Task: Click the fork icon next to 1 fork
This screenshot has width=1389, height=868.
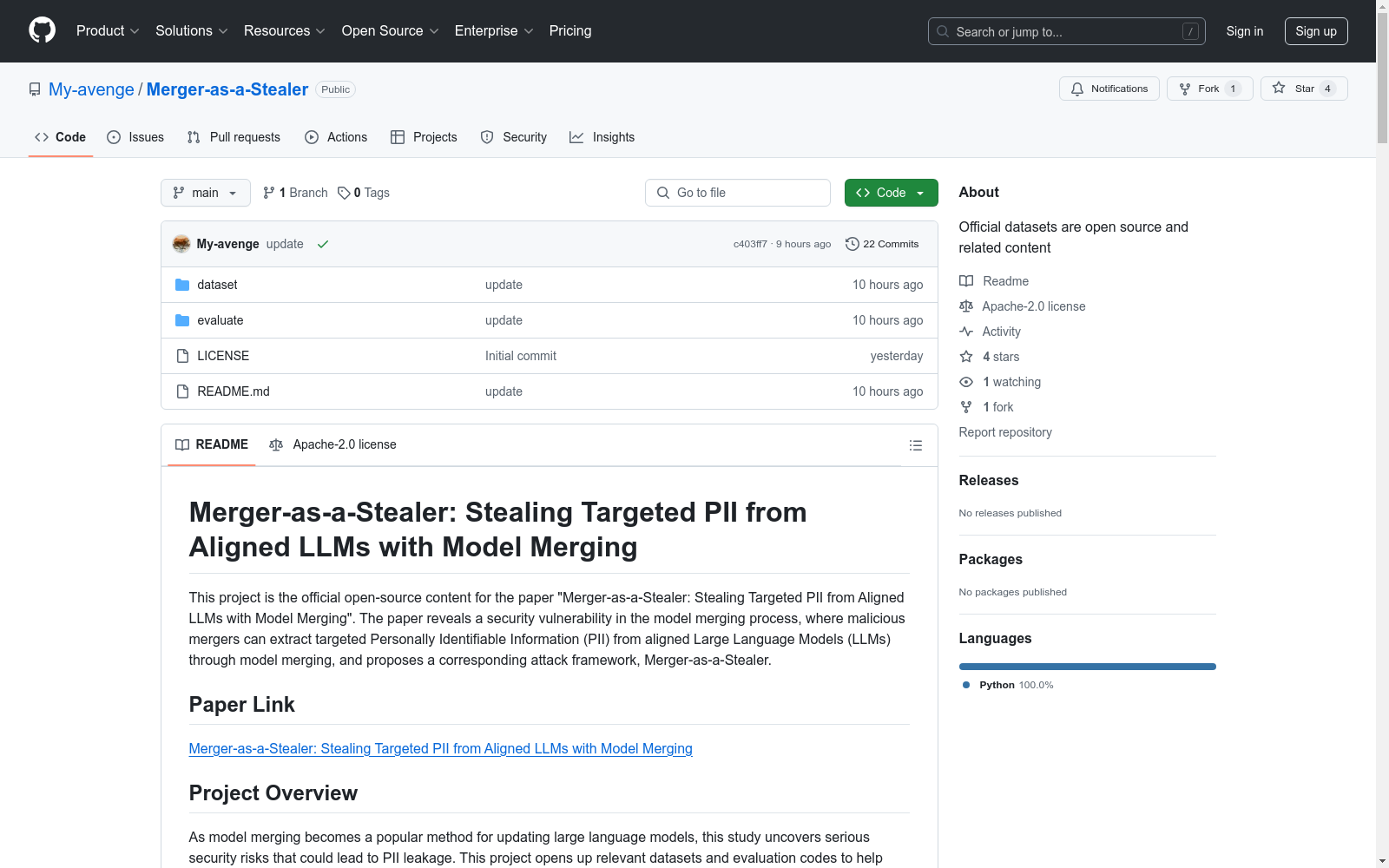Action: coord(966,407)
